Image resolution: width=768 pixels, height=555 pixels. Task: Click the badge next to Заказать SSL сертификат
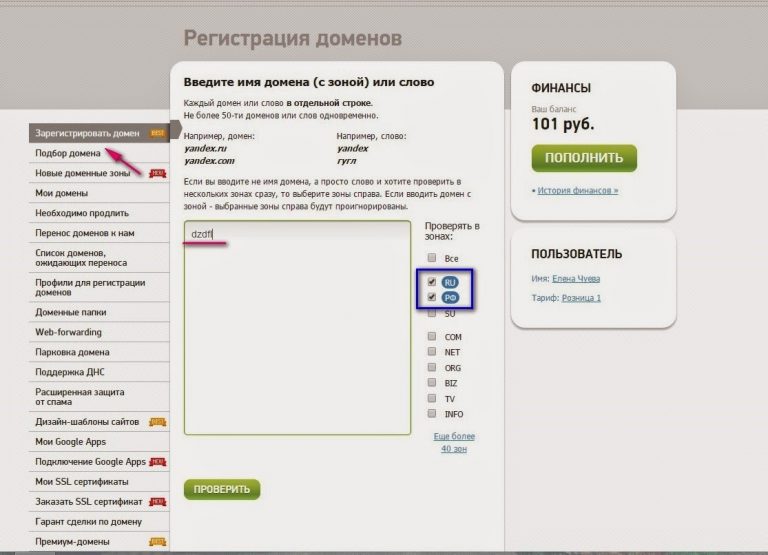[x=157, y=501]
